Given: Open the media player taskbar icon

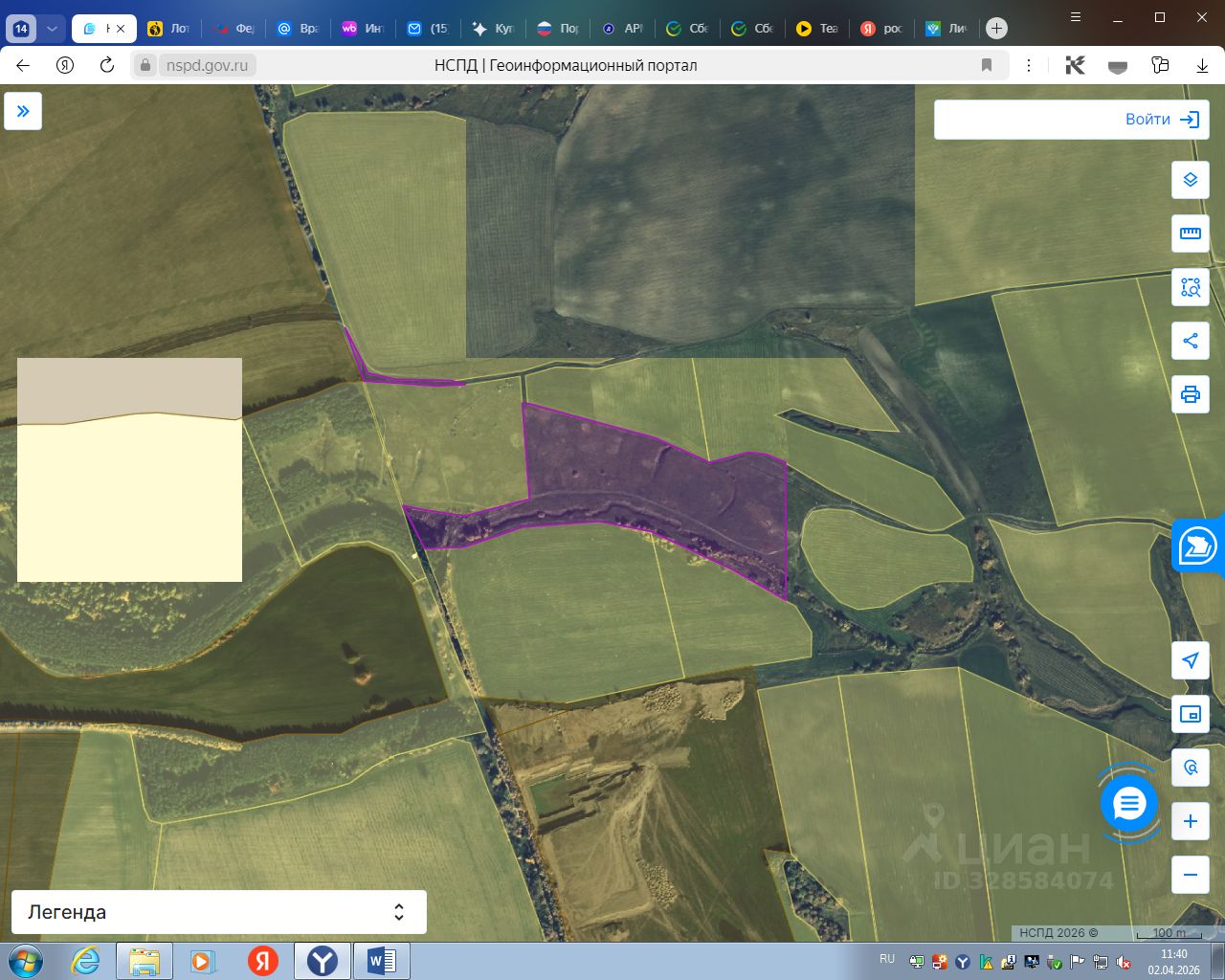Looking at the screenshot, I should pos(203,961).
